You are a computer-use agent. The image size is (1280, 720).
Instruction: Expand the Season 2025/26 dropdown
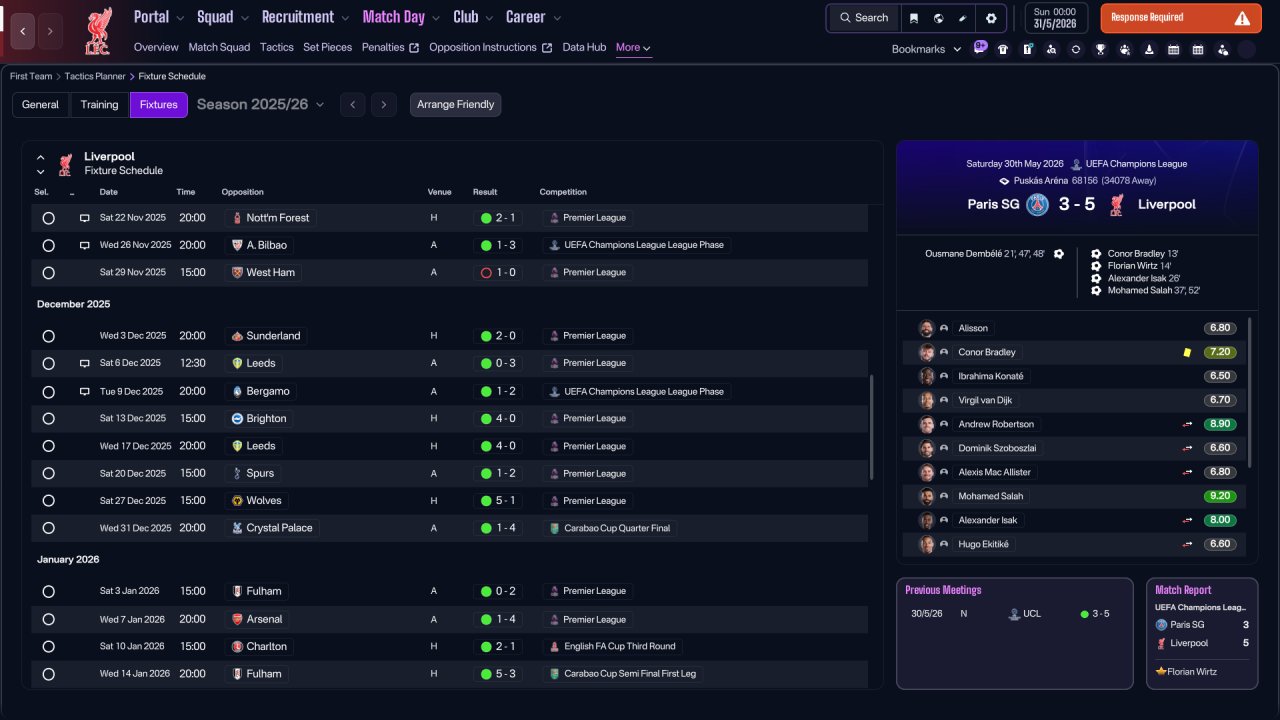(261, 104)
